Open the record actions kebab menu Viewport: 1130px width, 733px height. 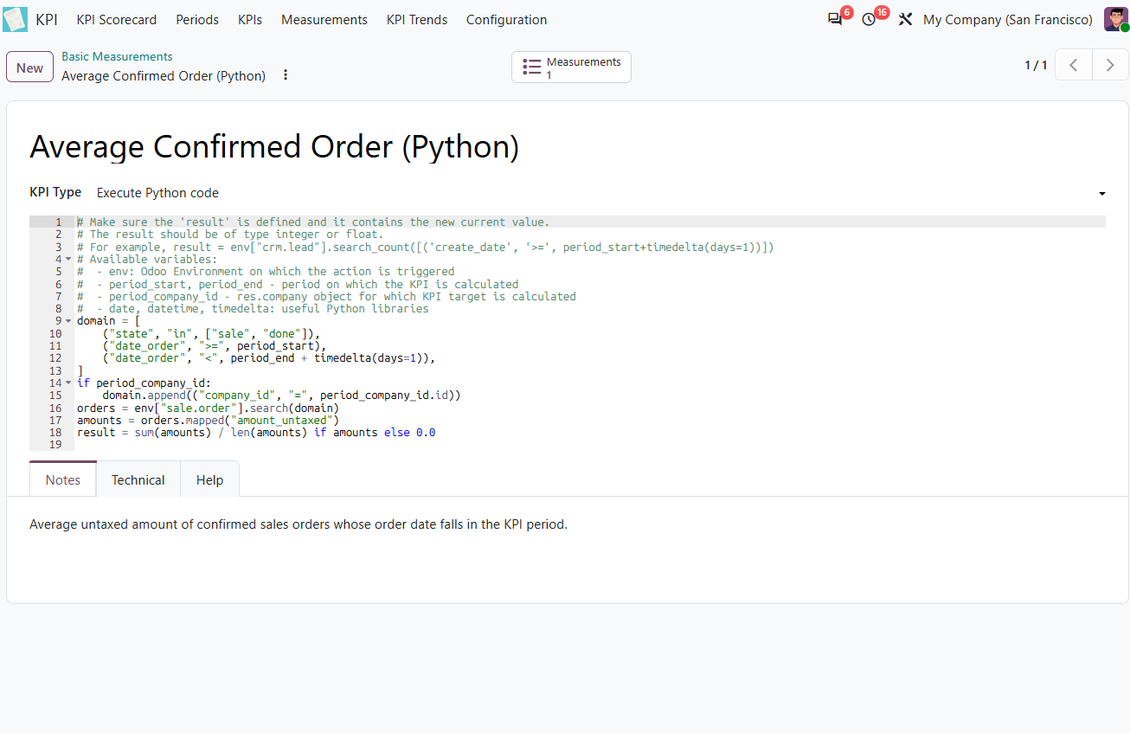tap(285, 75)
